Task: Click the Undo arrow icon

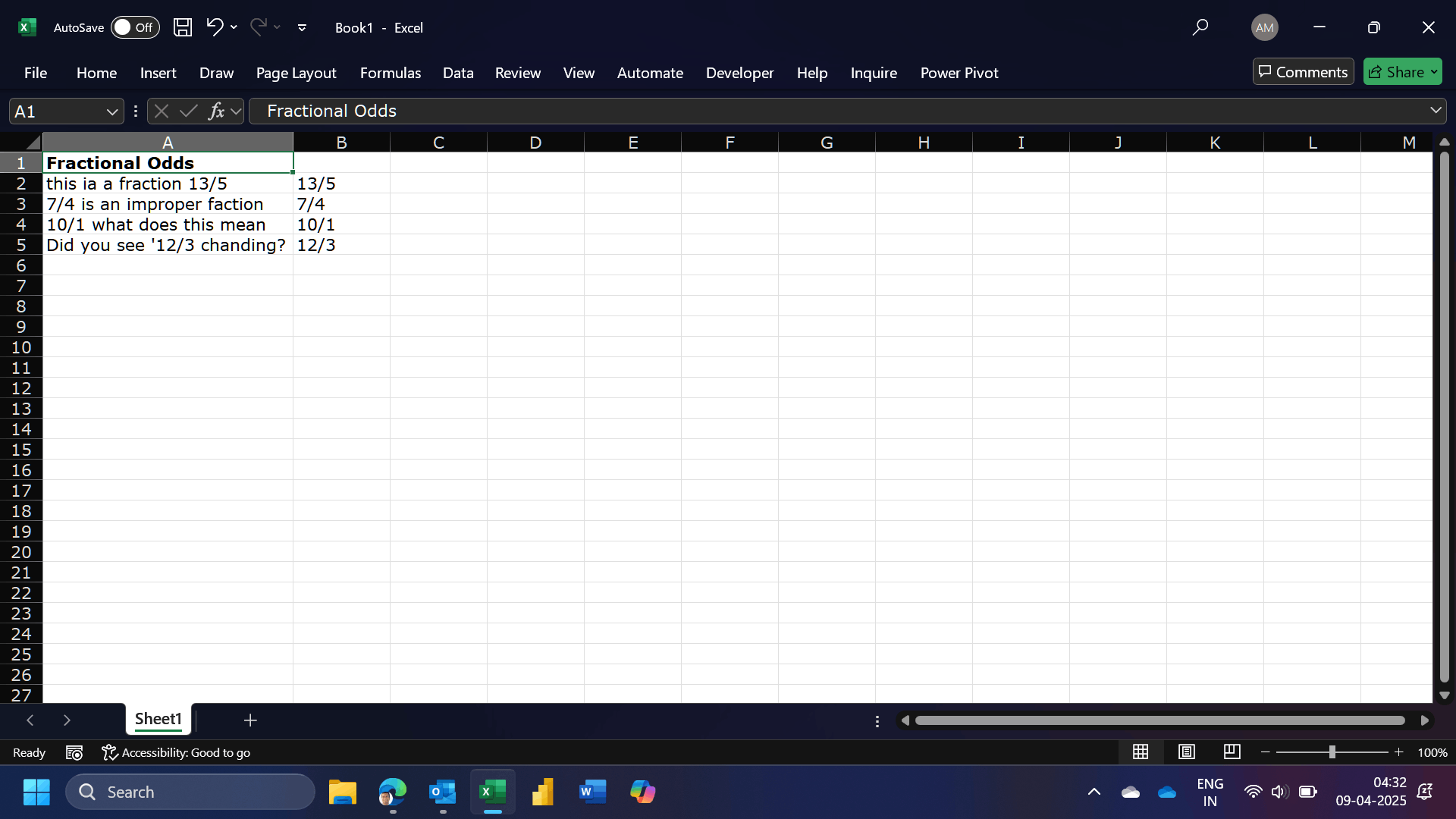Action: [x=215, y=27]
